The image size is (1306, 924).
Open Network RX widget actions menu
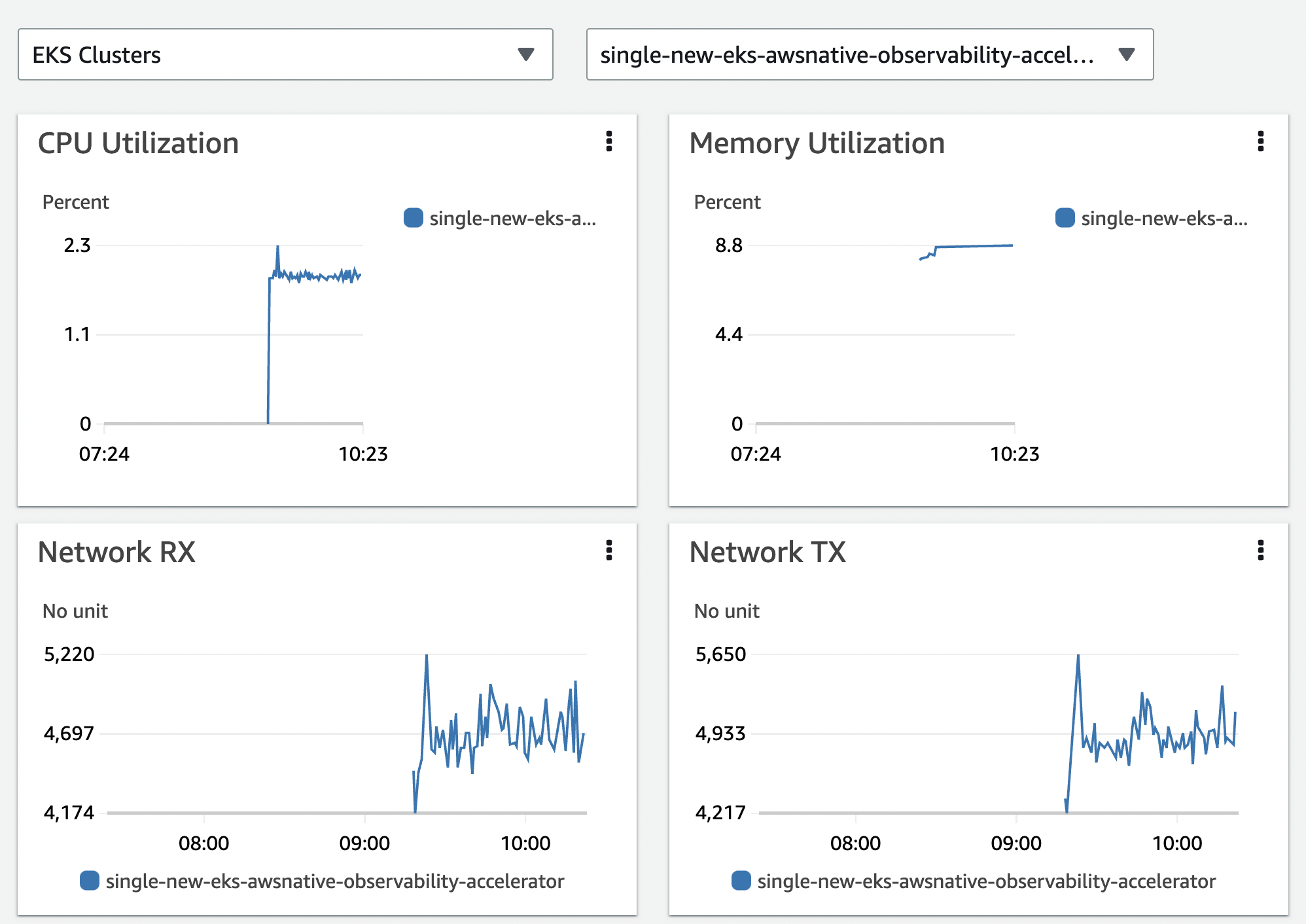coord(609,550)
